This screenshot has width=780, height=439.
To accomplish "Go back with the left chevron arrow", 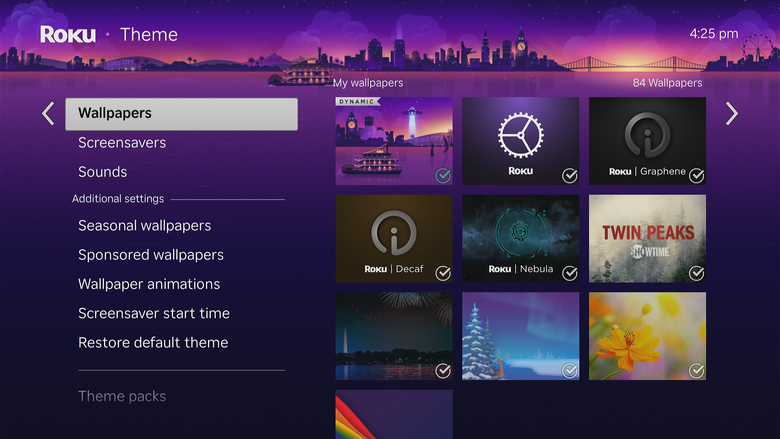I will point(48,113).
